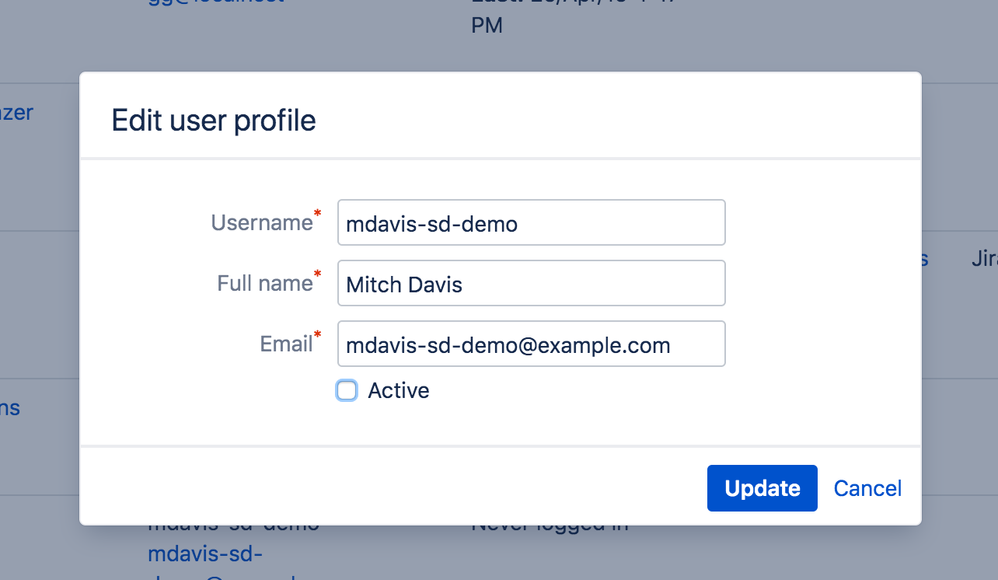Image resolution: width=998 pixels, height=580 pixels.
Task: Click the Username field label
Action: click(x=262, y=222)
